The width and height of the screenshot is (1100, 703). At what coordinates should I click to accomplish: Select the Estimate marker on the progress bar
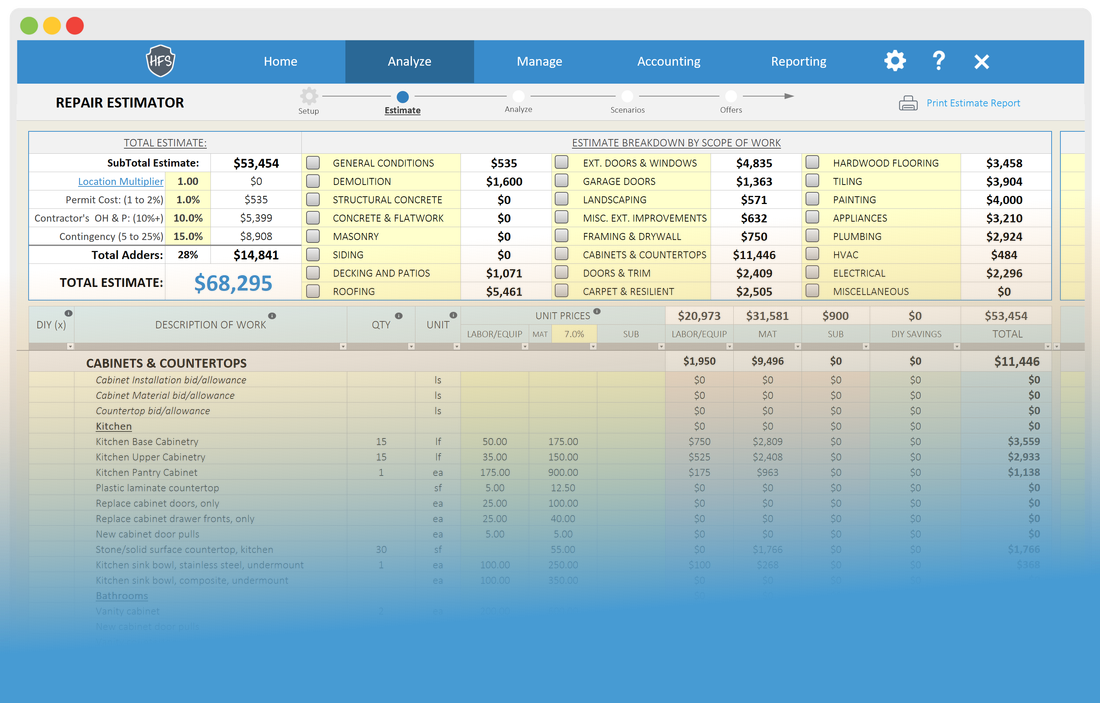[403, 96]
